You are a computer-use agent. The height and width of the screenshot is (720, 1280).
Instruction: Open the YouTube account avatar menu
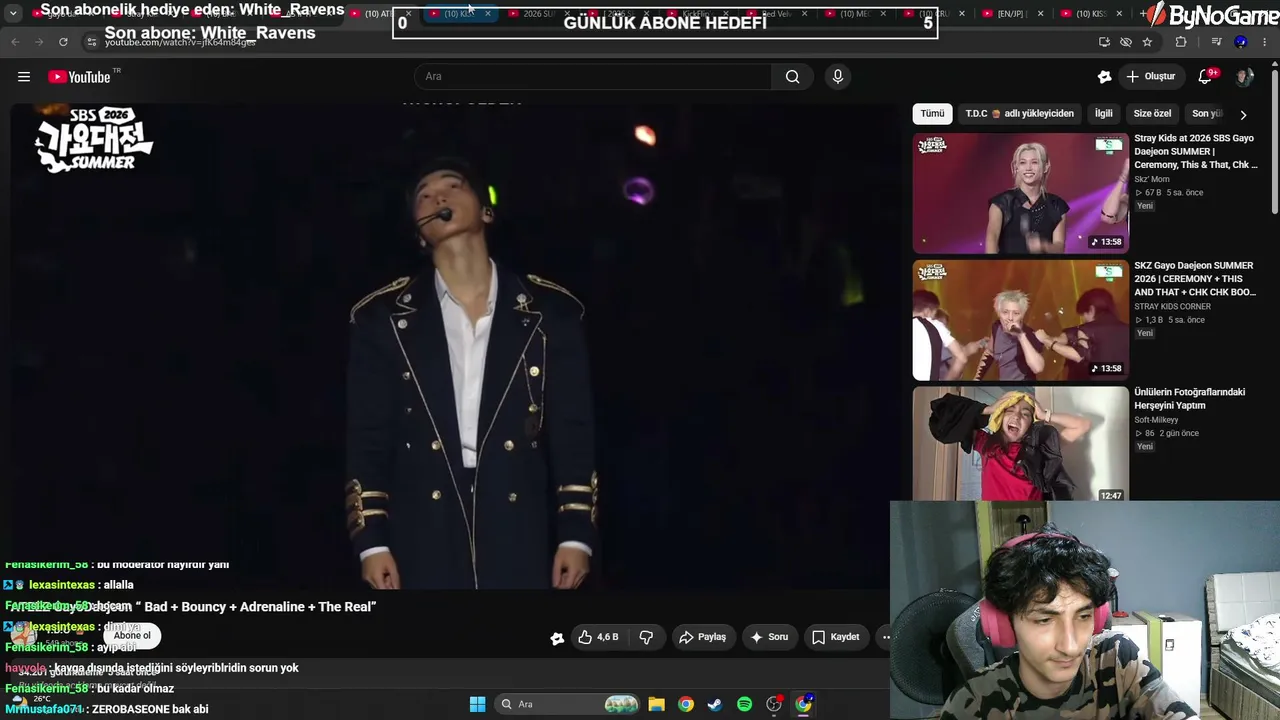tap(1244, 77)
